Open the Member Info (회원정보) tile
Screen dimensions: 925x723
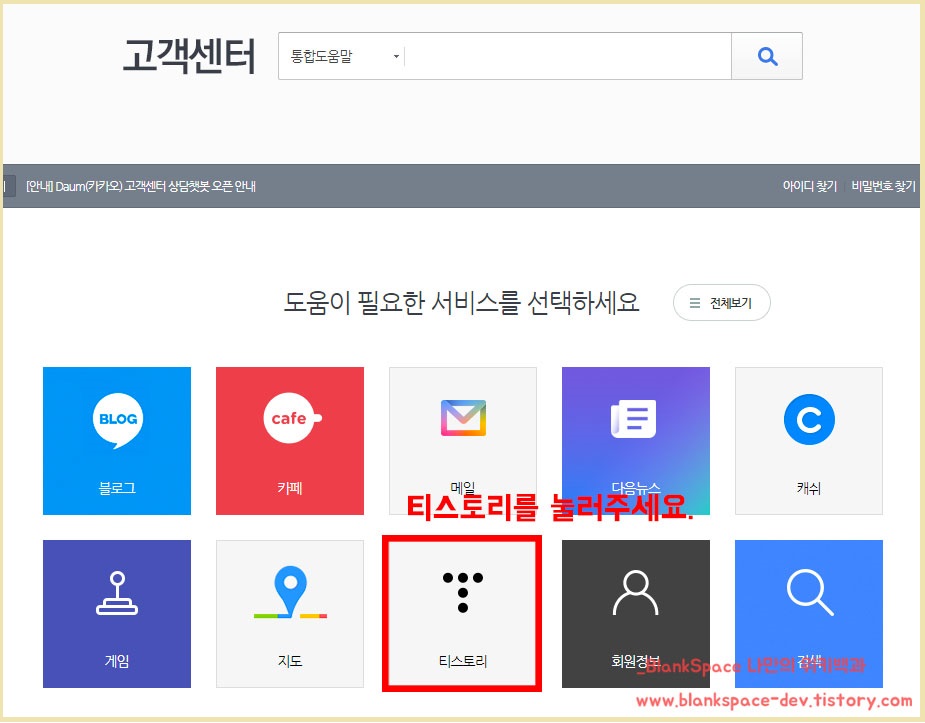click(x=635, y=613)
